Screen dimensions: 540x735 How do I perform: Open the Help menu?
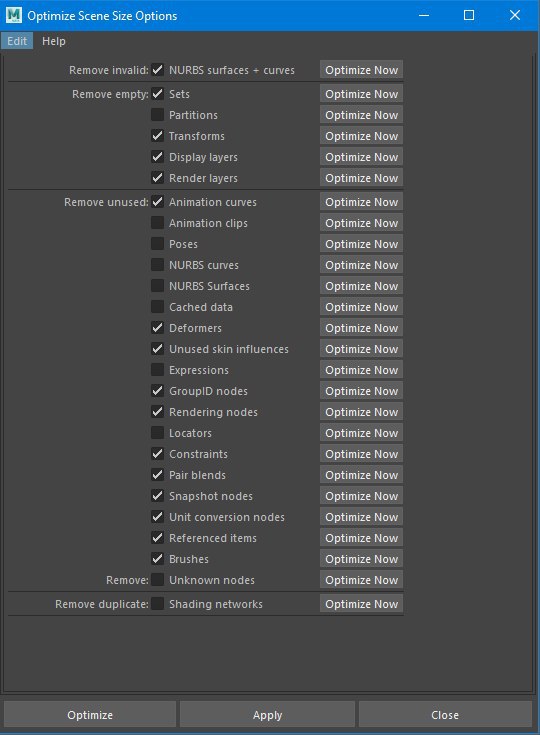click(x=54, y=41)
